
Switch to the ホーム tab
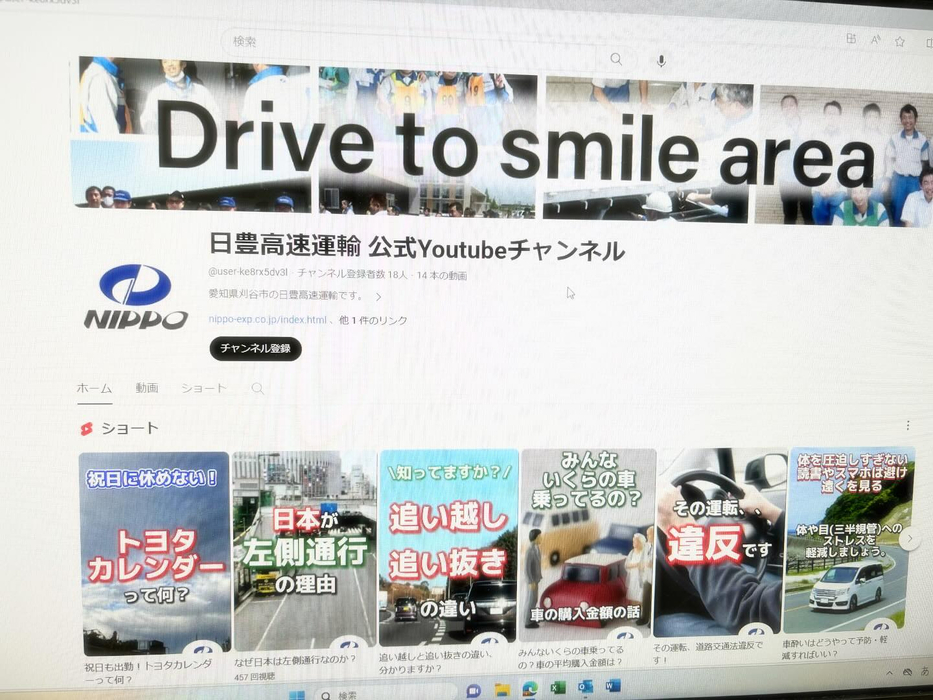(x=95, y=388)
